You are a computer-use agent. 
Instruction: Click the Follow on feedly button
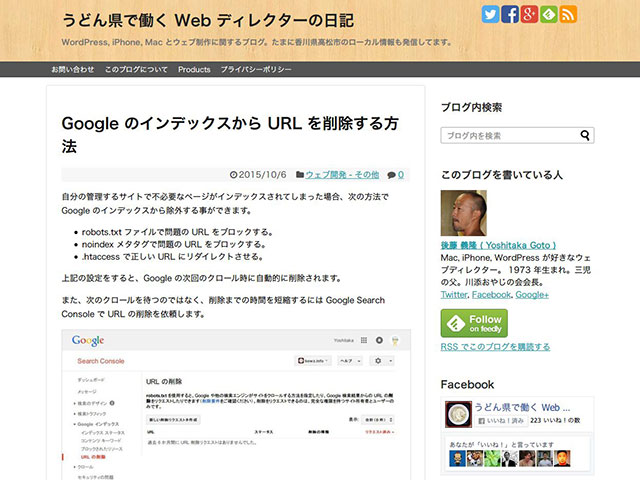[474, 323]
